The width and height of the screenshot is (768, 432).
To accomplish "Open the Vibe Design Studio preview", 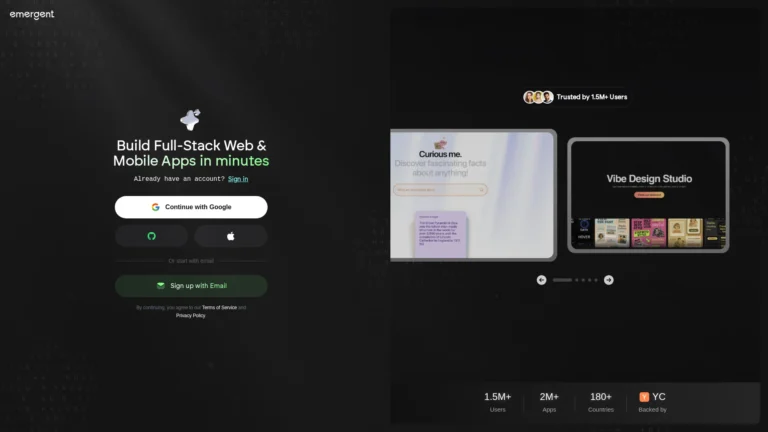I will 648,195.
